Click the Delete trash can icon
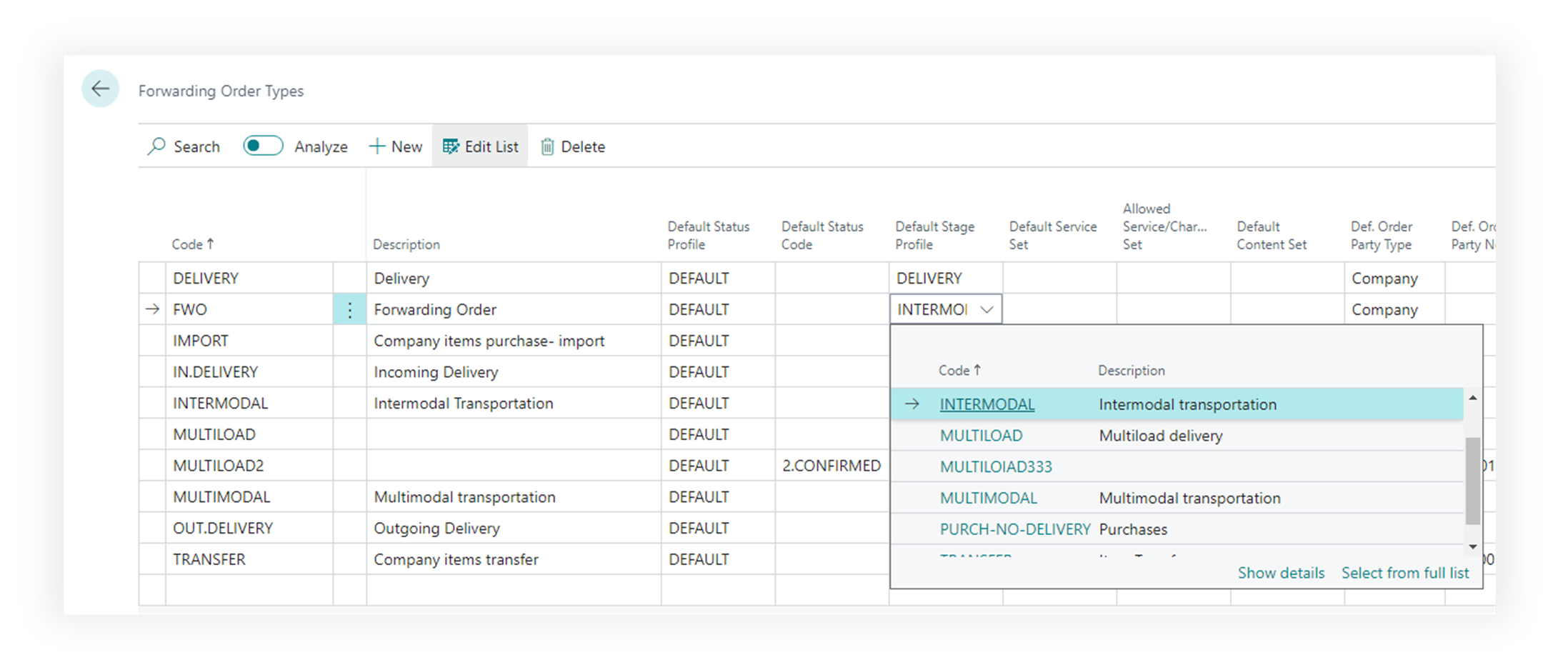The height and width of the screenshot is (670, 1568). (547, 146)
